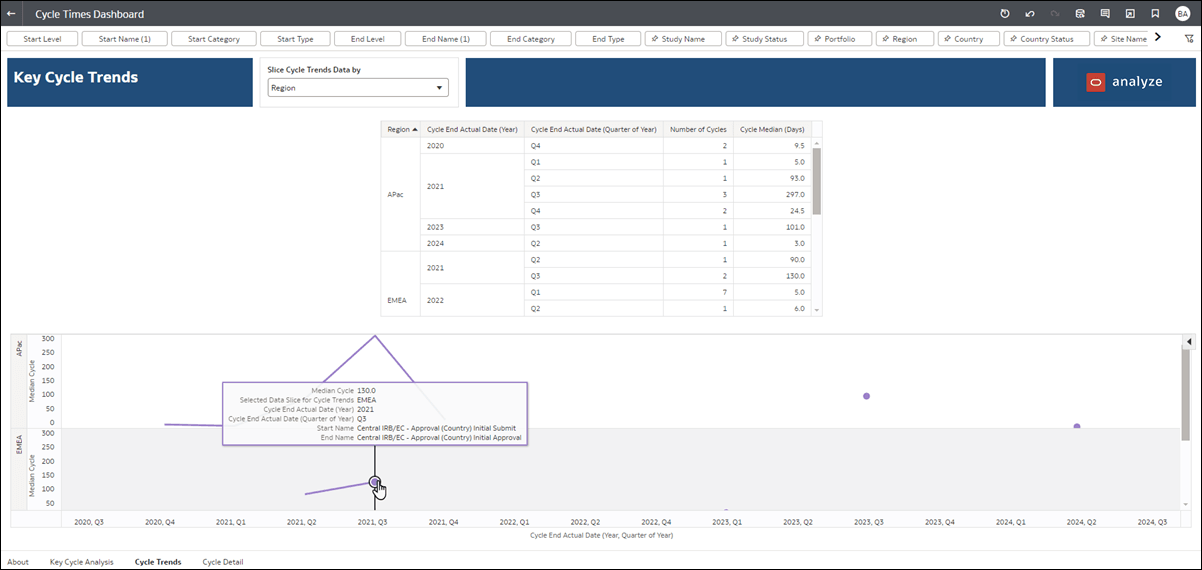Click pin icon on Country Status filter
This screenshot has height=570, width=1202.
coord(1012,39)
